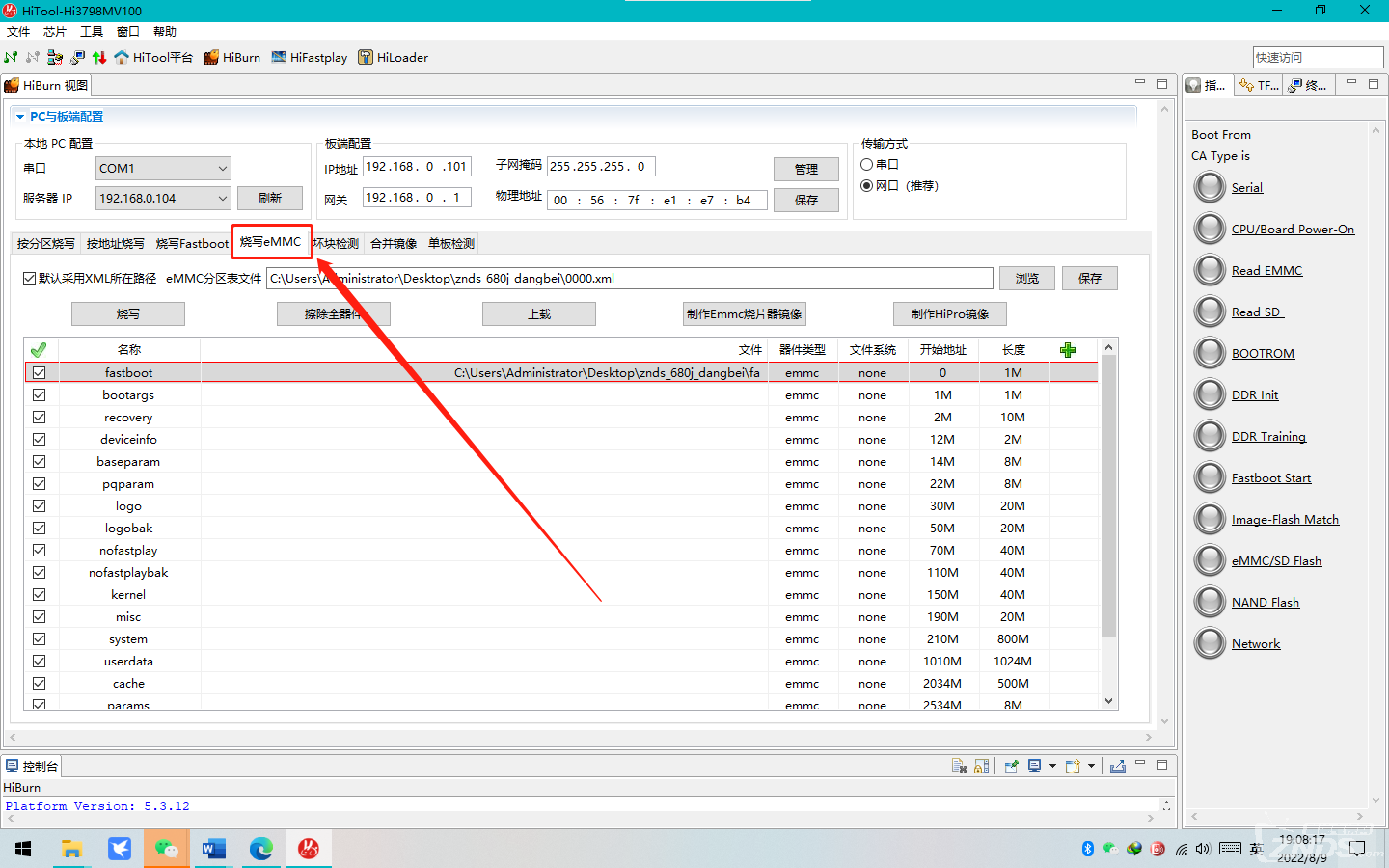Click the 刷新 refresh button

(270, 198)
